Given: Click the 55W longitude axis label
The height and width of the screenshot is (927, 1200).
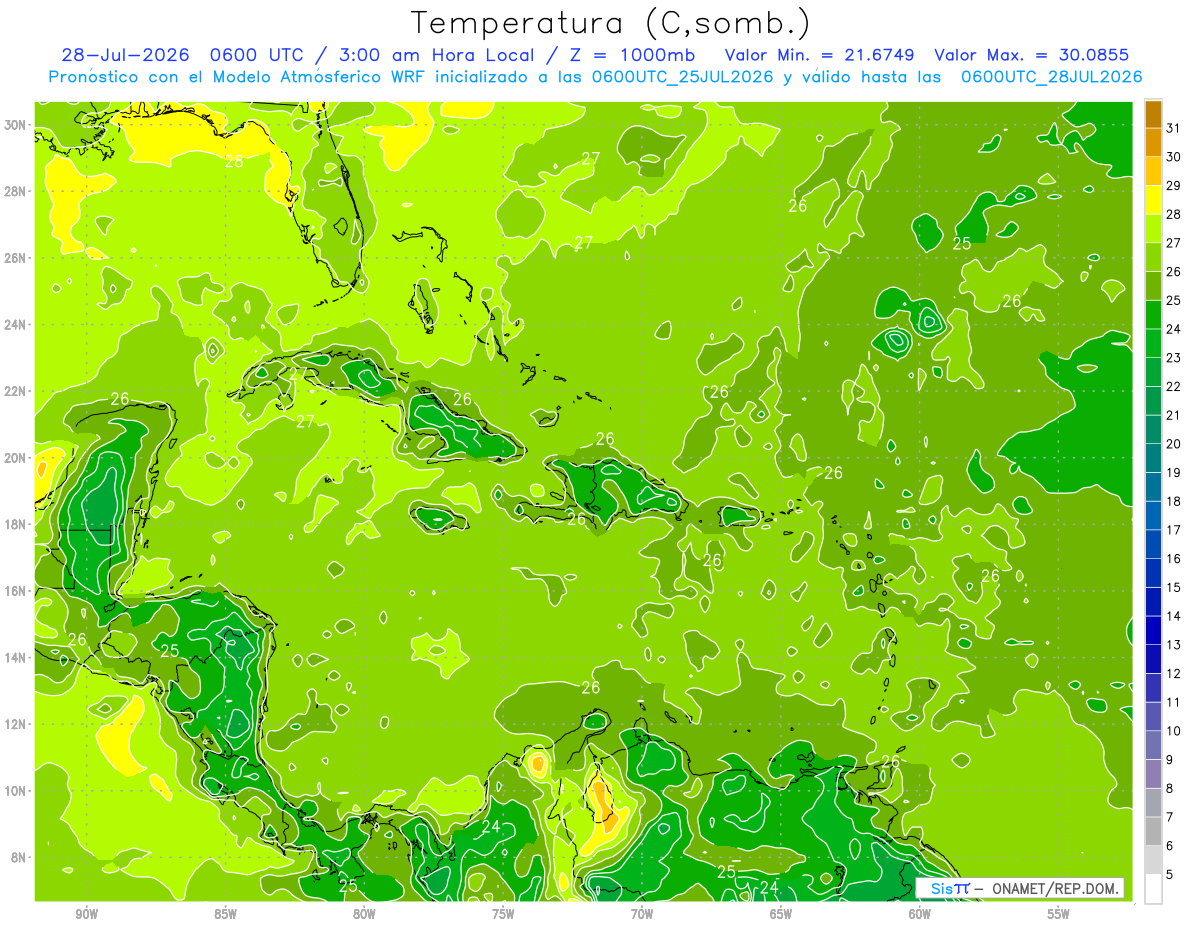Looking at the screenshot, I should tap(1059, 914).
